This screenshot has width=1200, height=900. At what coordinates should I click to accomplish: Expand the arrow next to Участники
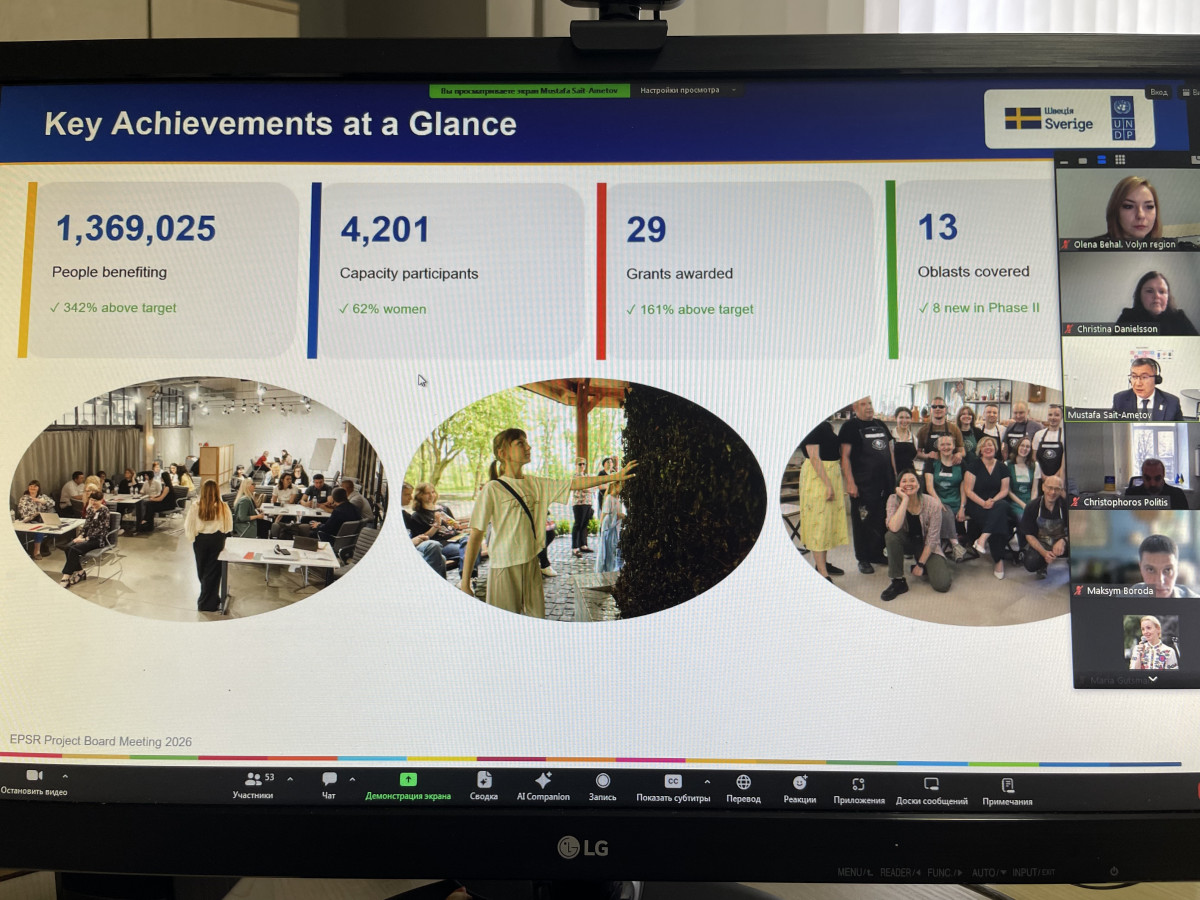coord(290,778)
